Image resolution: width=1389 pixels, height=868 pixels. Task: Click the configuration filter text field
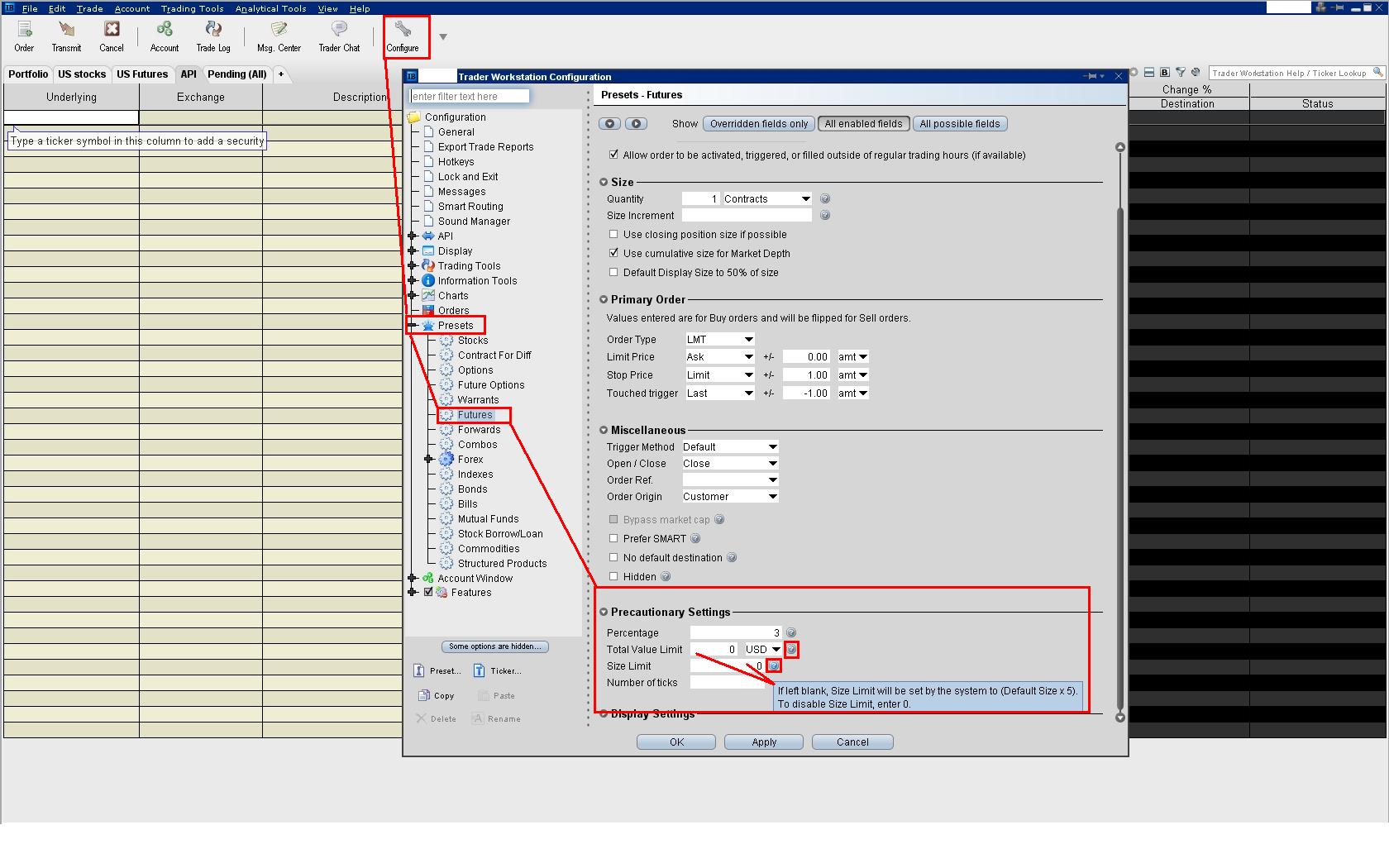click(x=470, y=97)
